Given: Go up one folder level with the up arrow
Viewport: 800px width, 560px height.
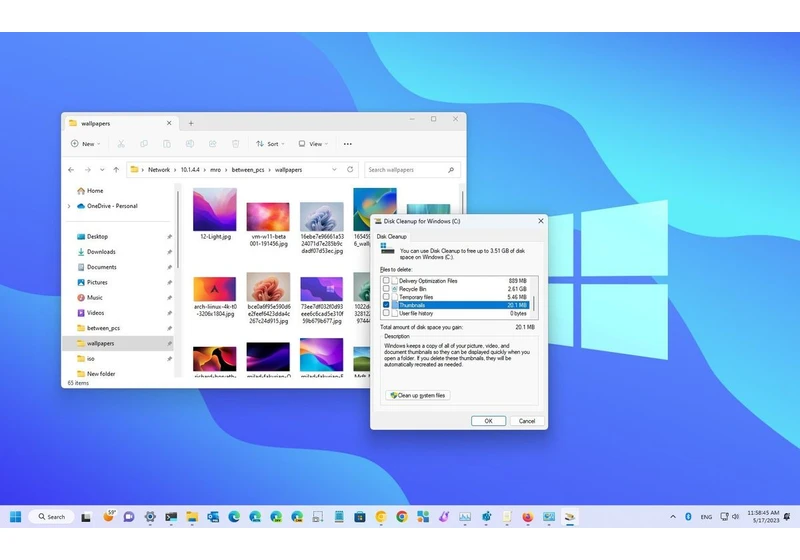Looking at the screenshot, I should (116, 170).
